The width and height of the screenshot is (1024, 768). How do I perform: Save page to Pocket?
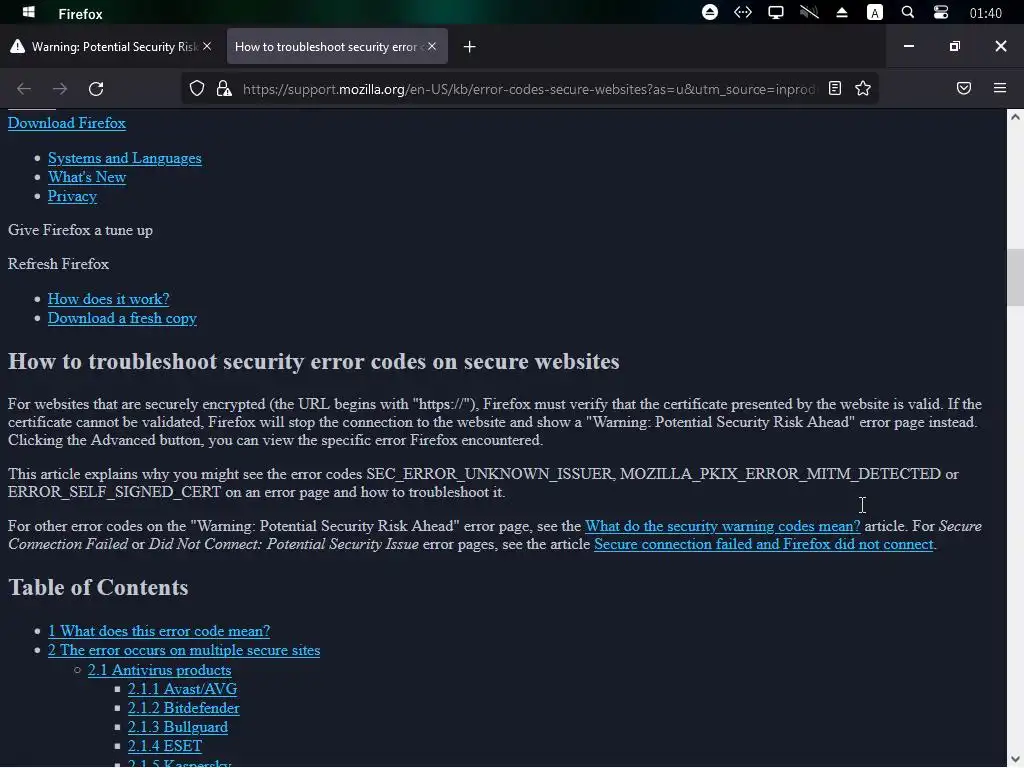click(x=964, y=88)
